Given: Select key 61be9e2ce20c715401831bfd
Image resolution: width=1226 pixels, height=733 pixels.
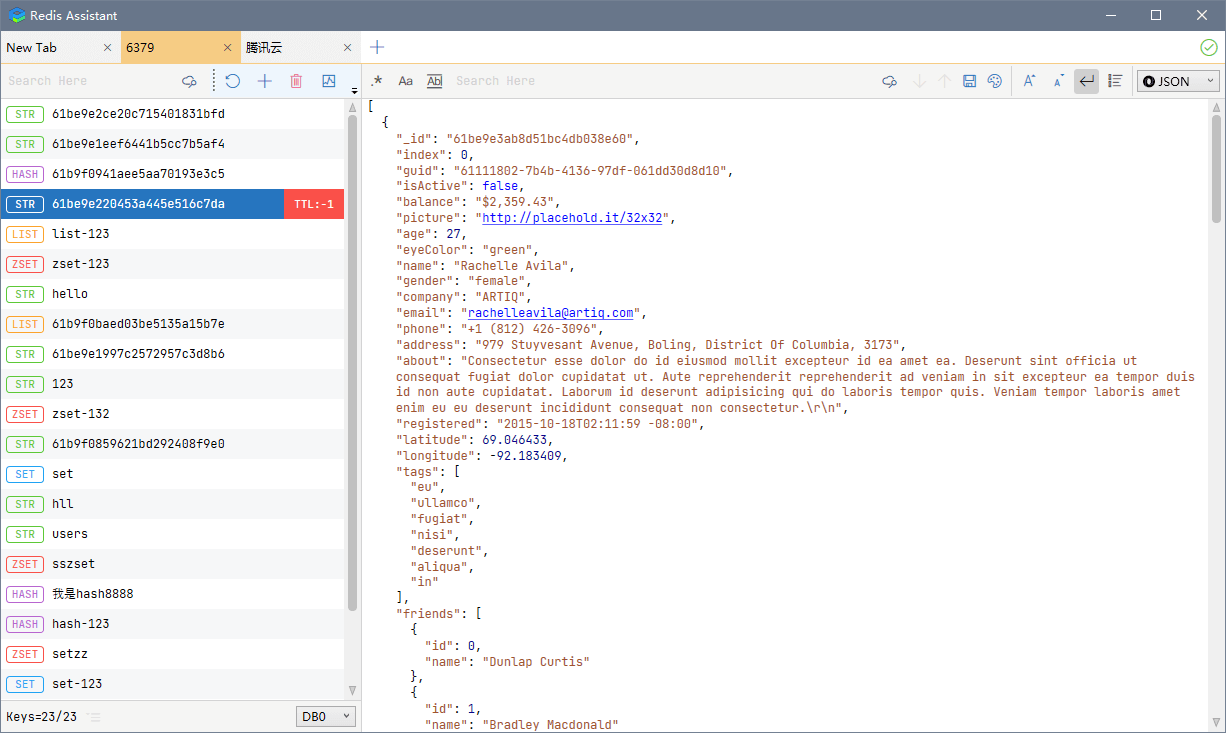Looking at the screenshot, I should [172, 114].
